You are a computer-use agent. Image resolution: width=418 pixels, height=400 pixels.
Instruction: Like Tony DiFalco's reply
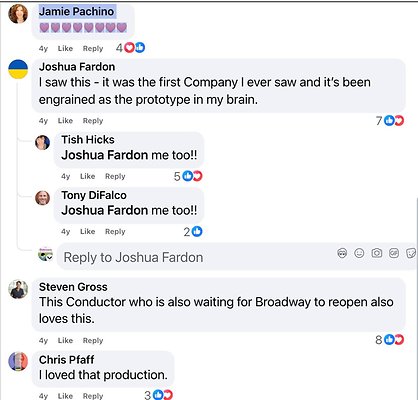click(88, 231)
